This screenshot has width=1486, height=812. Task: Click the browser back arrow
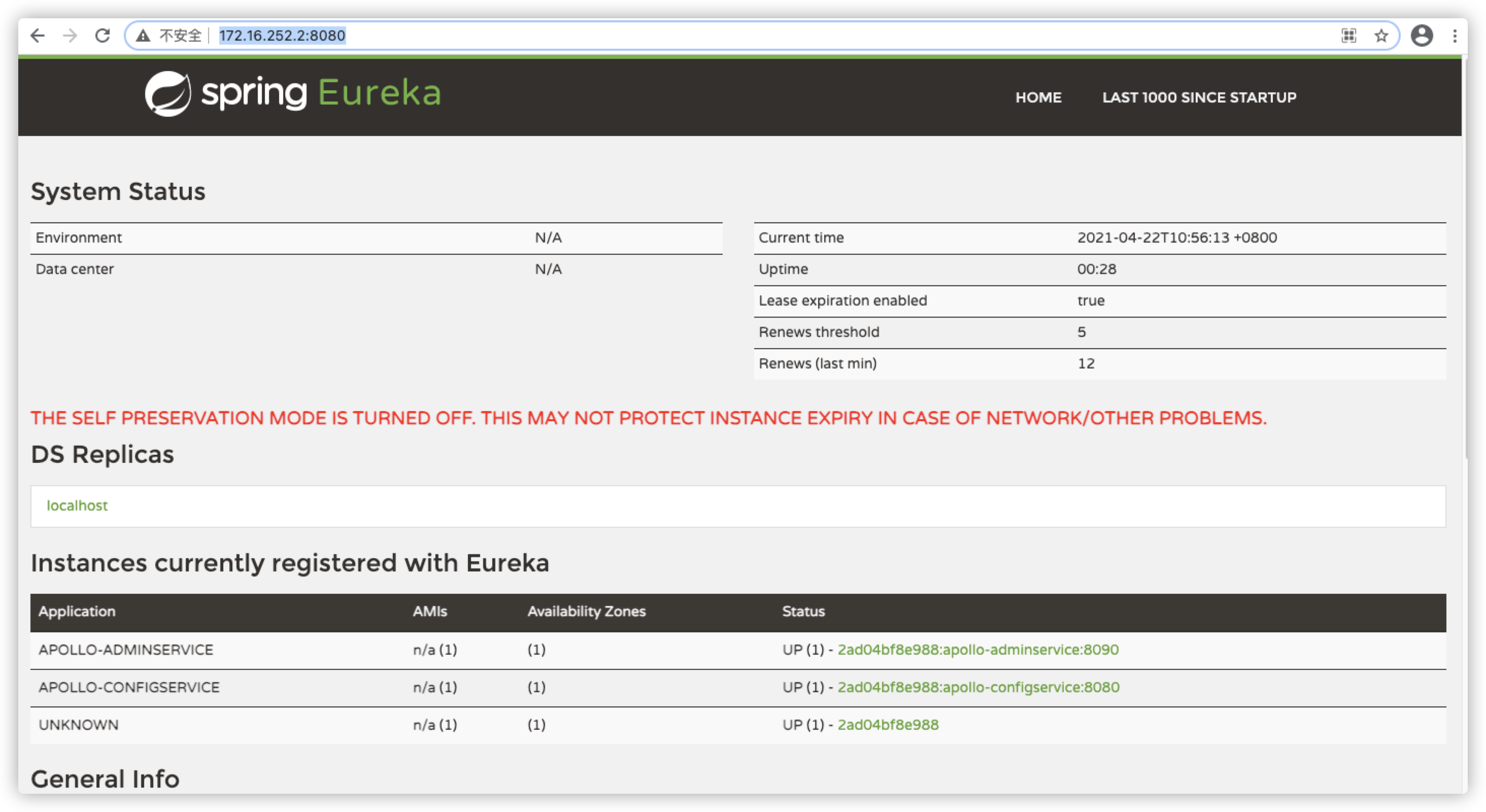coord(38,36)
